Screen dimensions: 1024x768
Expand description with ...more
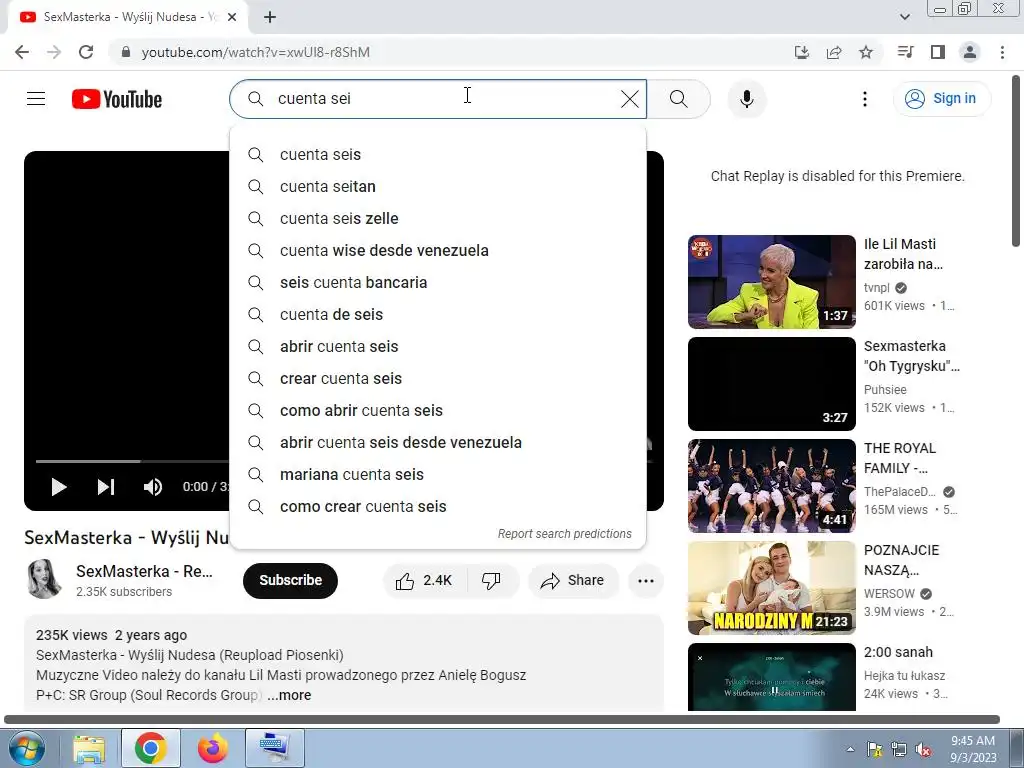[289, 695]
